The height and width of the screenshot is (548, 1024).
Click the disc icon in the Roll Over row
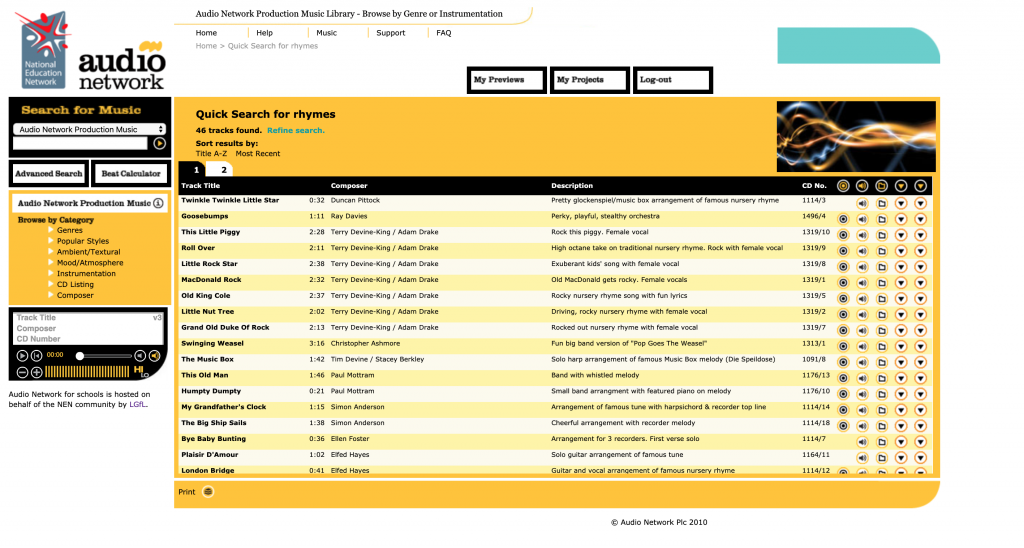coord(843,251)
